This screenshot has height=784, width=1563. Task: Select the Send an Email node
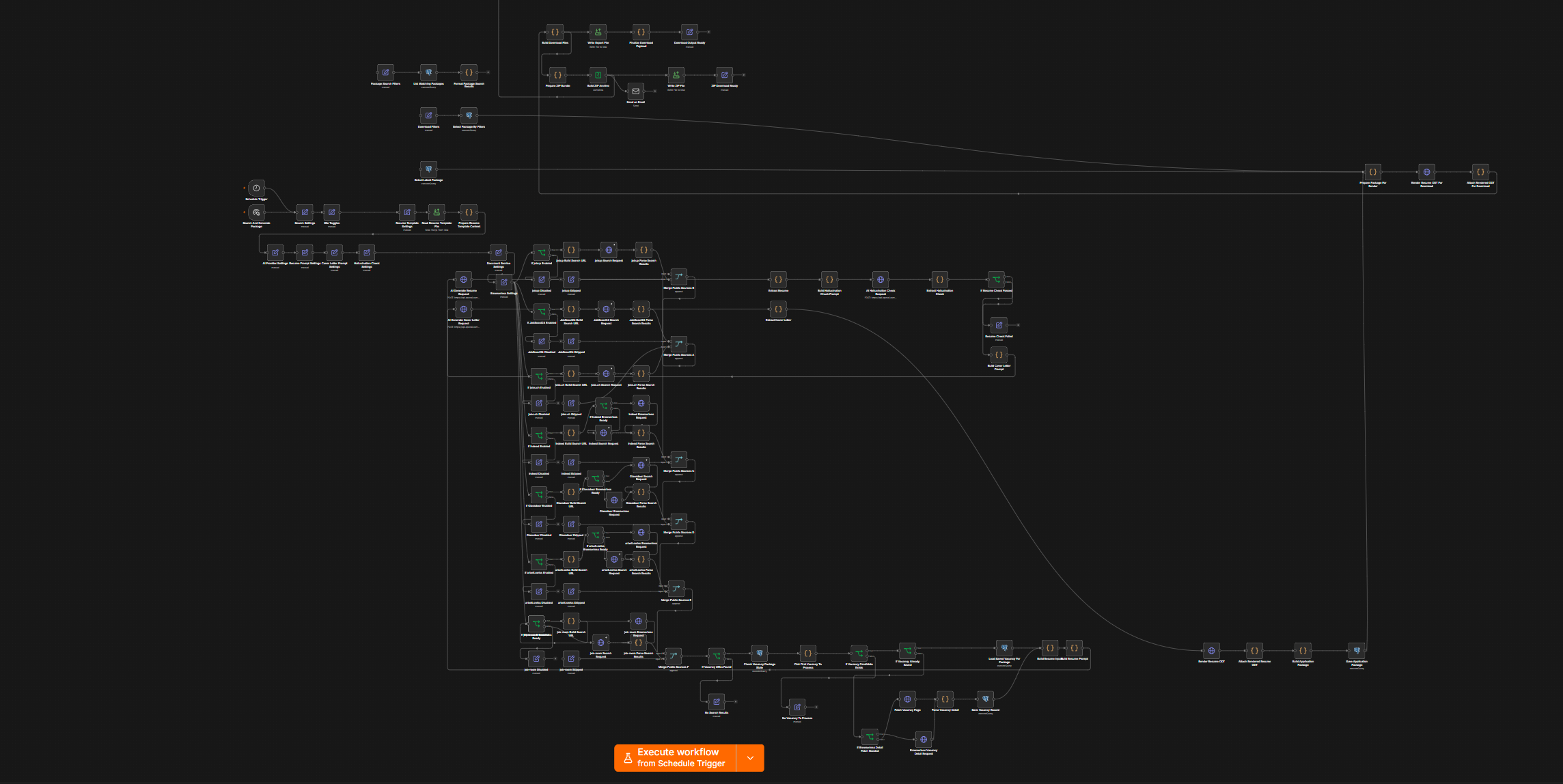635,91
